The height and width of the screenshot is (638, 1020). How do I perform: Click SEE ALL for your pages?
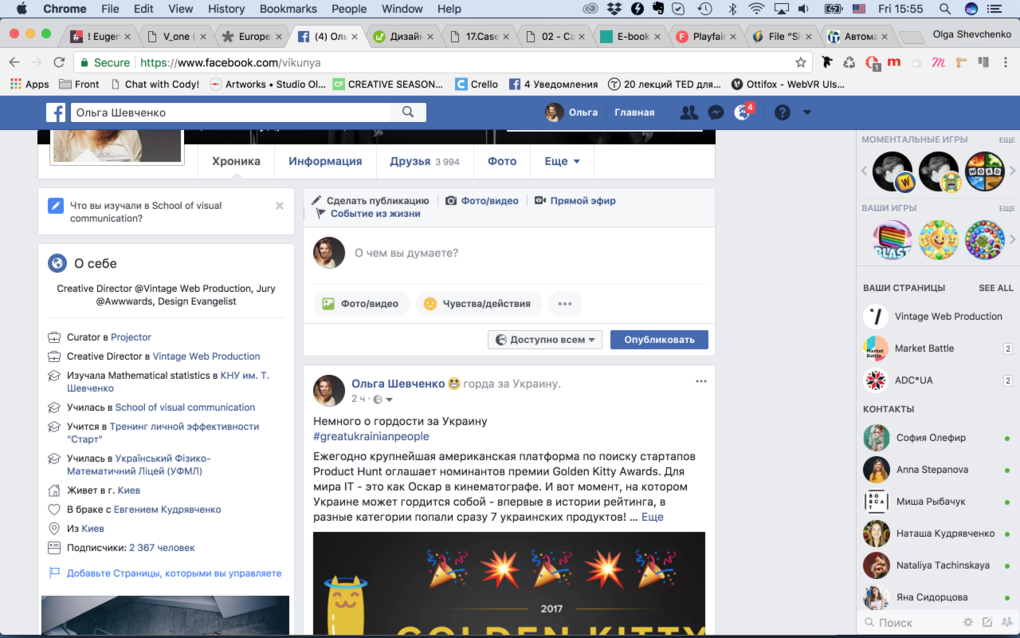tap(995, 287)
